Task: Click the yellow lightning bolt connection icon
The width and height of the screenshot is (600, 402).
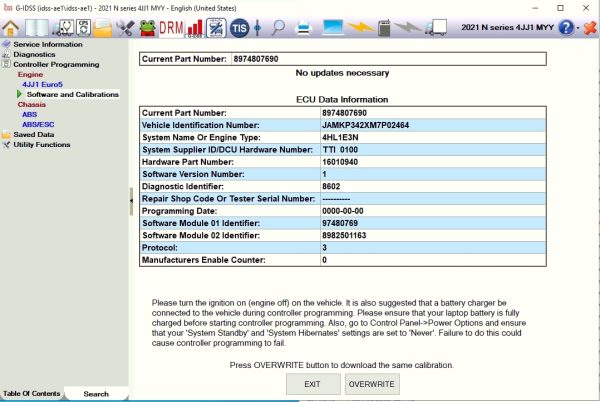Action: coord(360,27)
